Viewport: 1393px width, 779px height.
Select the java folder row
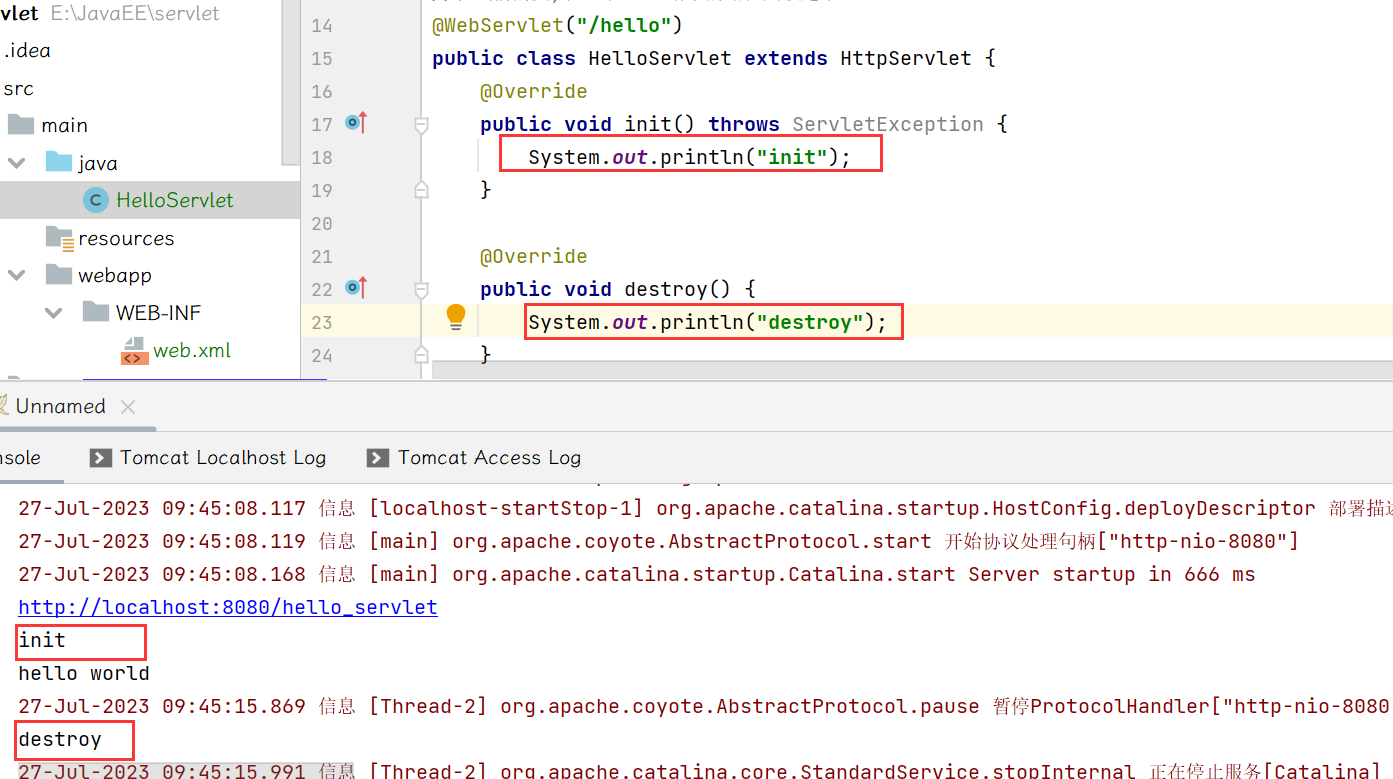[150, 162]
